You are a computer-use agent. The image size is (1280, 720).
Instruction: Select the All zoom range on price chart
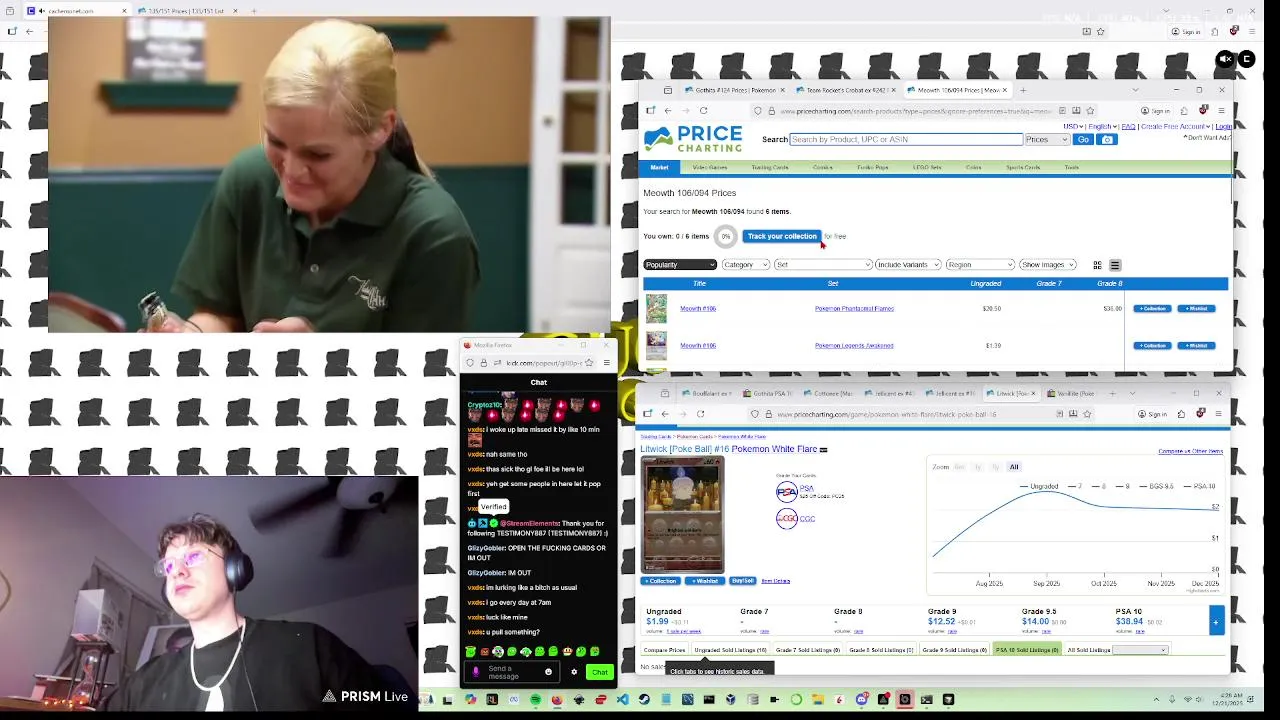pos(1014,467)
